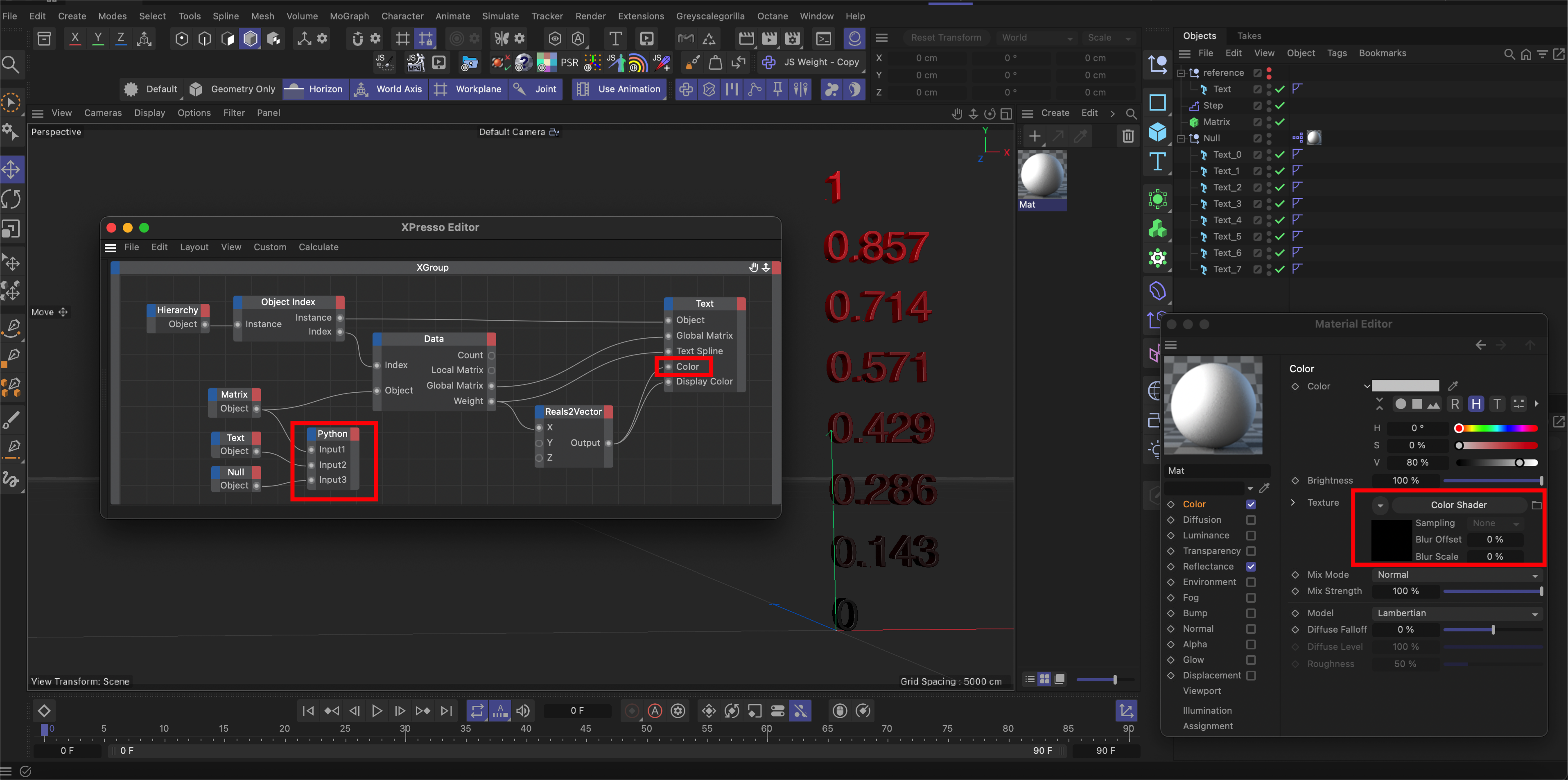Lock the Z axis icon
The width and height of the screenshot is (1568, 780).
tap(121, 39)
